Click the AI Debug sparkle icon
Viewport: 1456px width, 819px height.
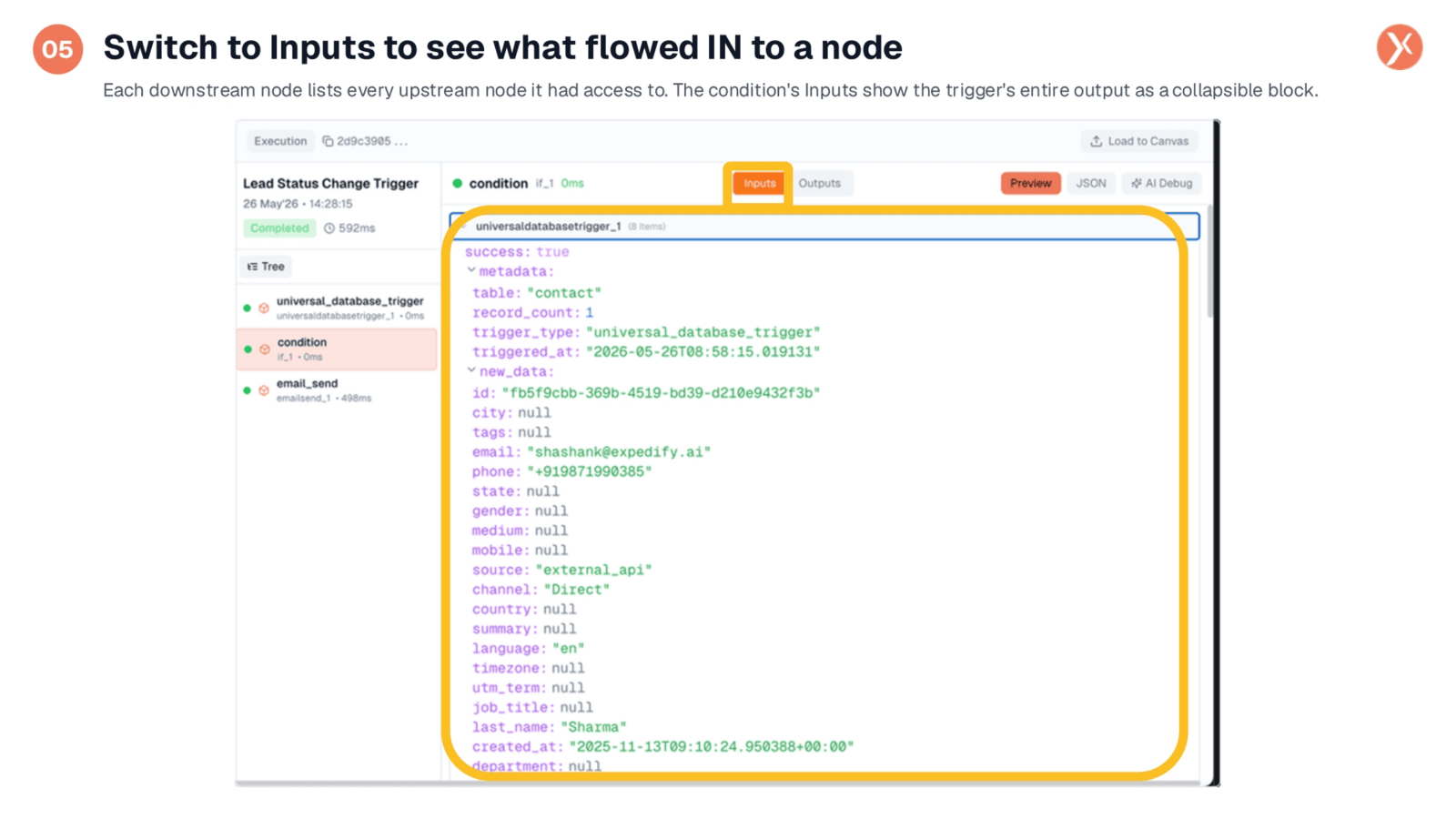tap(1136, 183)
